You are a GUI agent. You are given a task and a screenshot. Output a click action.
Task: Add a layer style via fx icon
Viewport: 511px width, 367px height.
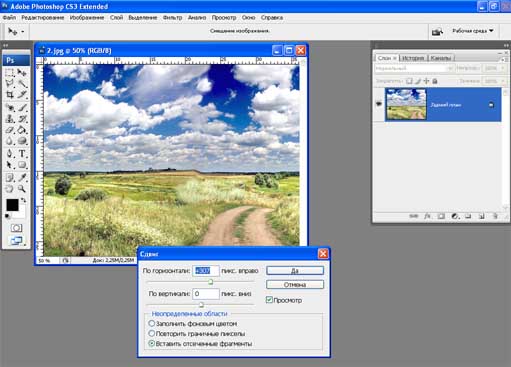click(427, 216)
